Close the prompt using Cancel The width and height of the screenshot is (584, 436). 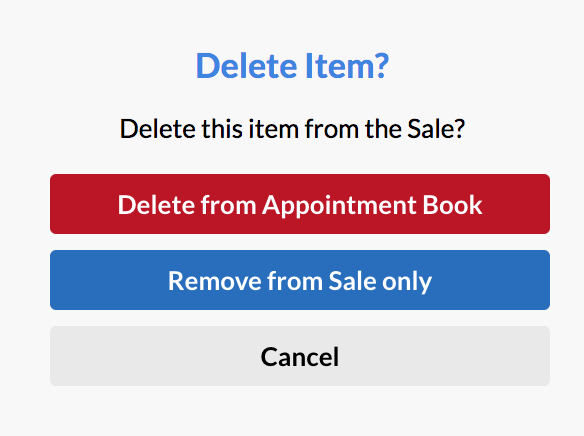[x=300, y=356]
